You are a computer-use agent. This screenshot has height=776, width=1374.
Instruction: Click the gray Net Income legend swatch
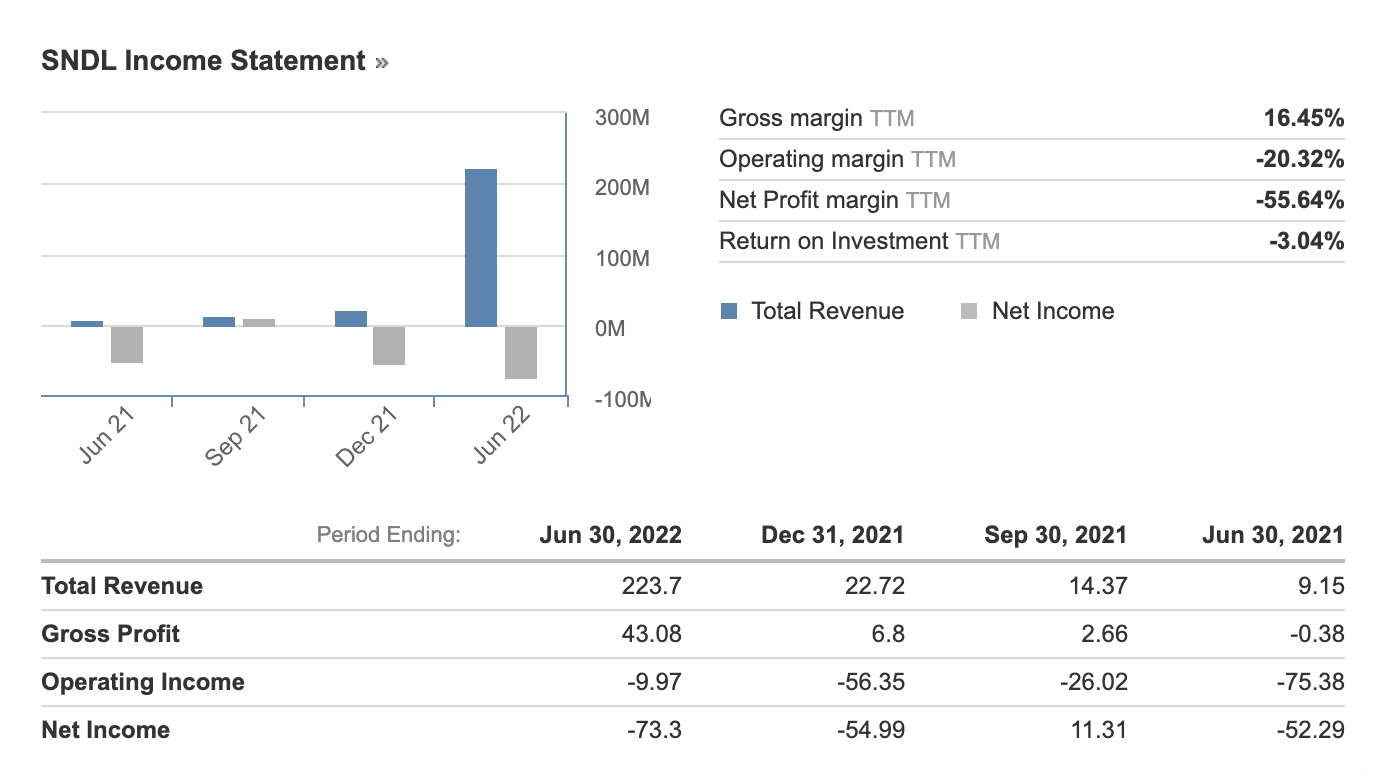[968, 311]
